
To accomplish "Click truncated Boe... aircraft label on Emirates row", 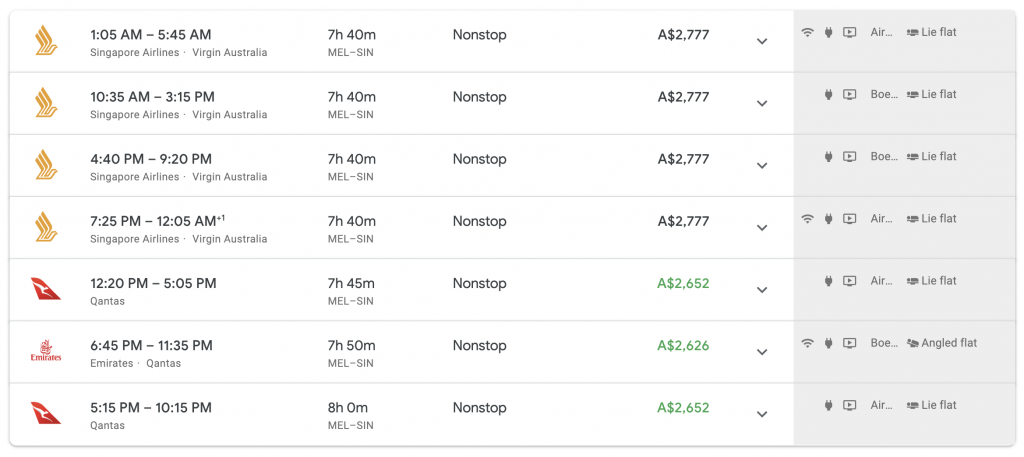I will coord(880,343).
